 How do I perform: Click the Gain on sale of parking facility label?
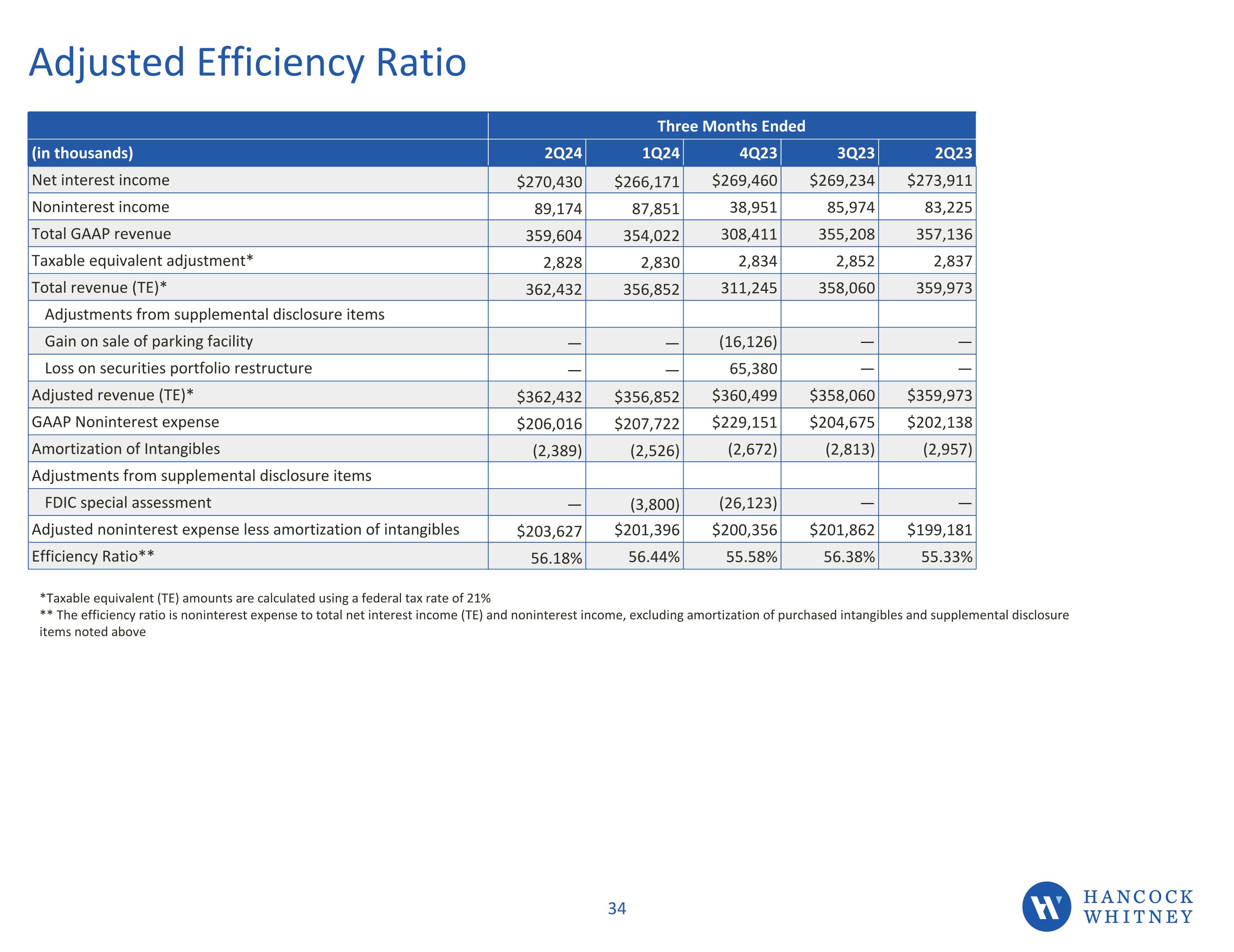148,341
